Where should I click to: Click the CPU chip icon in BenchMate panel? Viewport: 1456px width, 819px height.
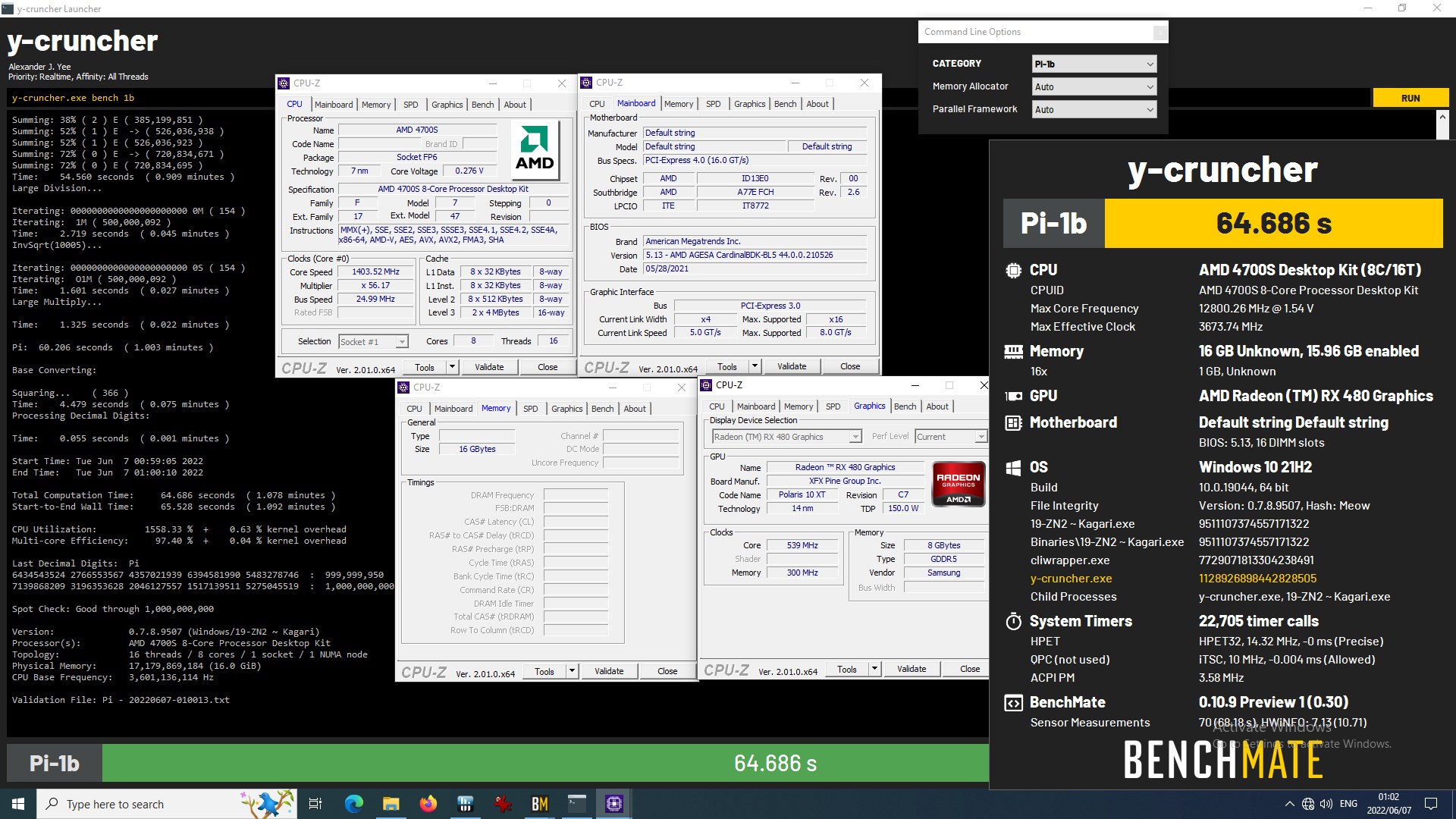pyautogui.click(x=1013, y=270)
